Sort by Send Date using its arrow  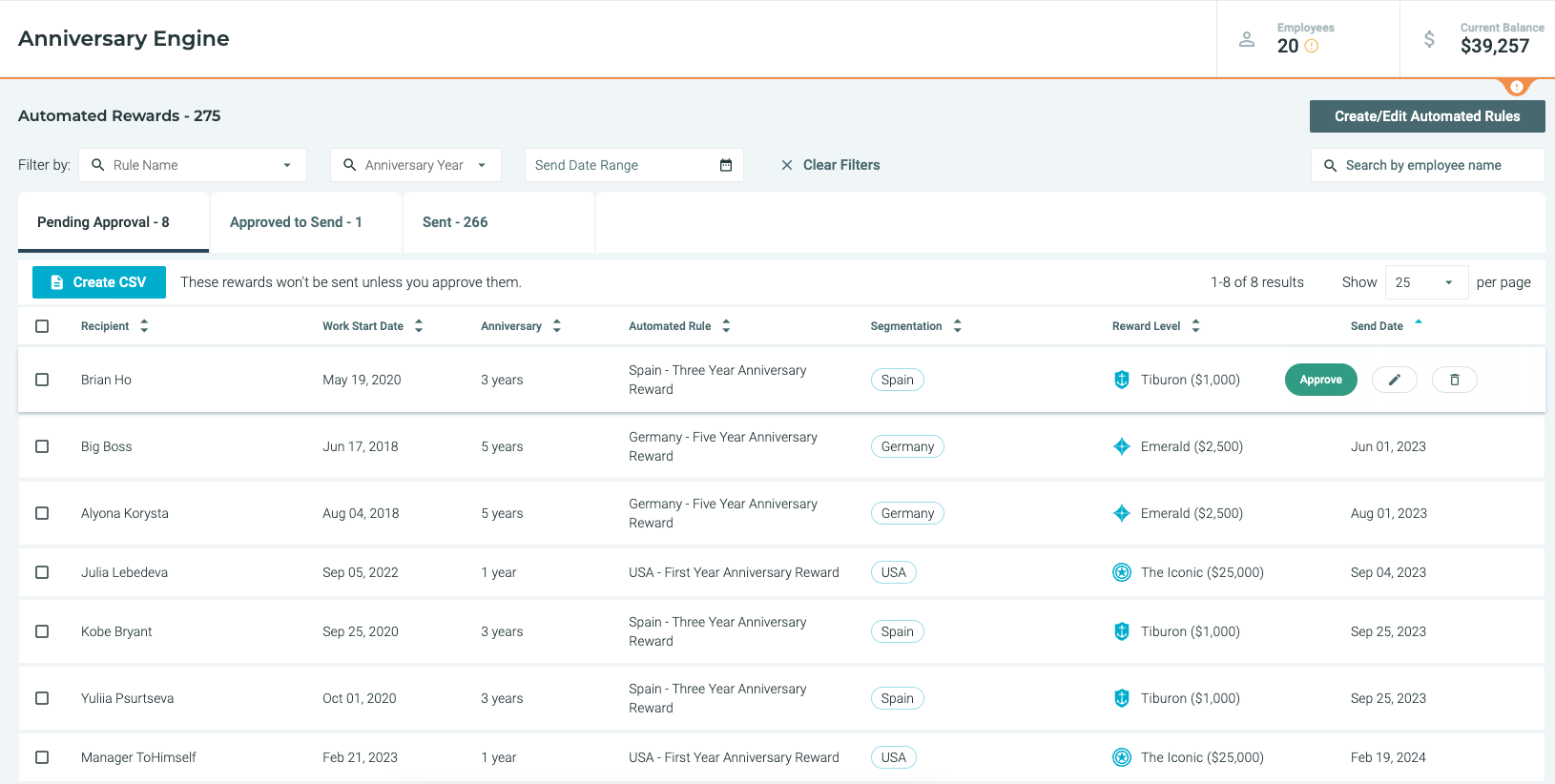click(1419, 323)
